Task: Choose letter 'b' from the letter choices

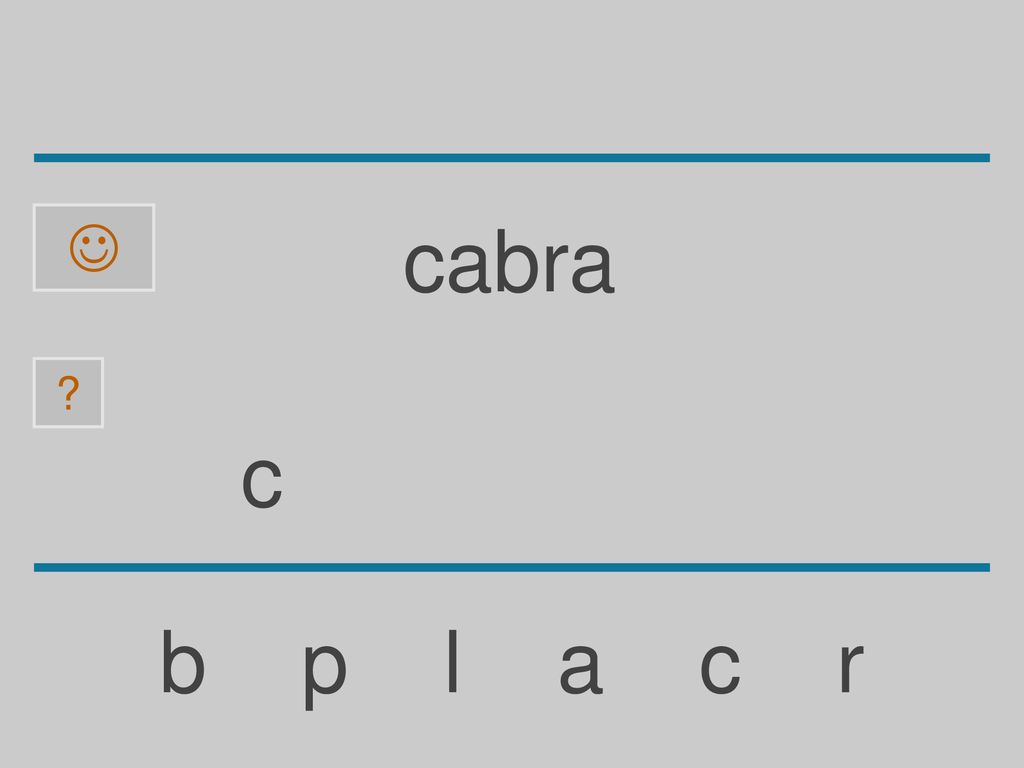Action: (183, 662)
